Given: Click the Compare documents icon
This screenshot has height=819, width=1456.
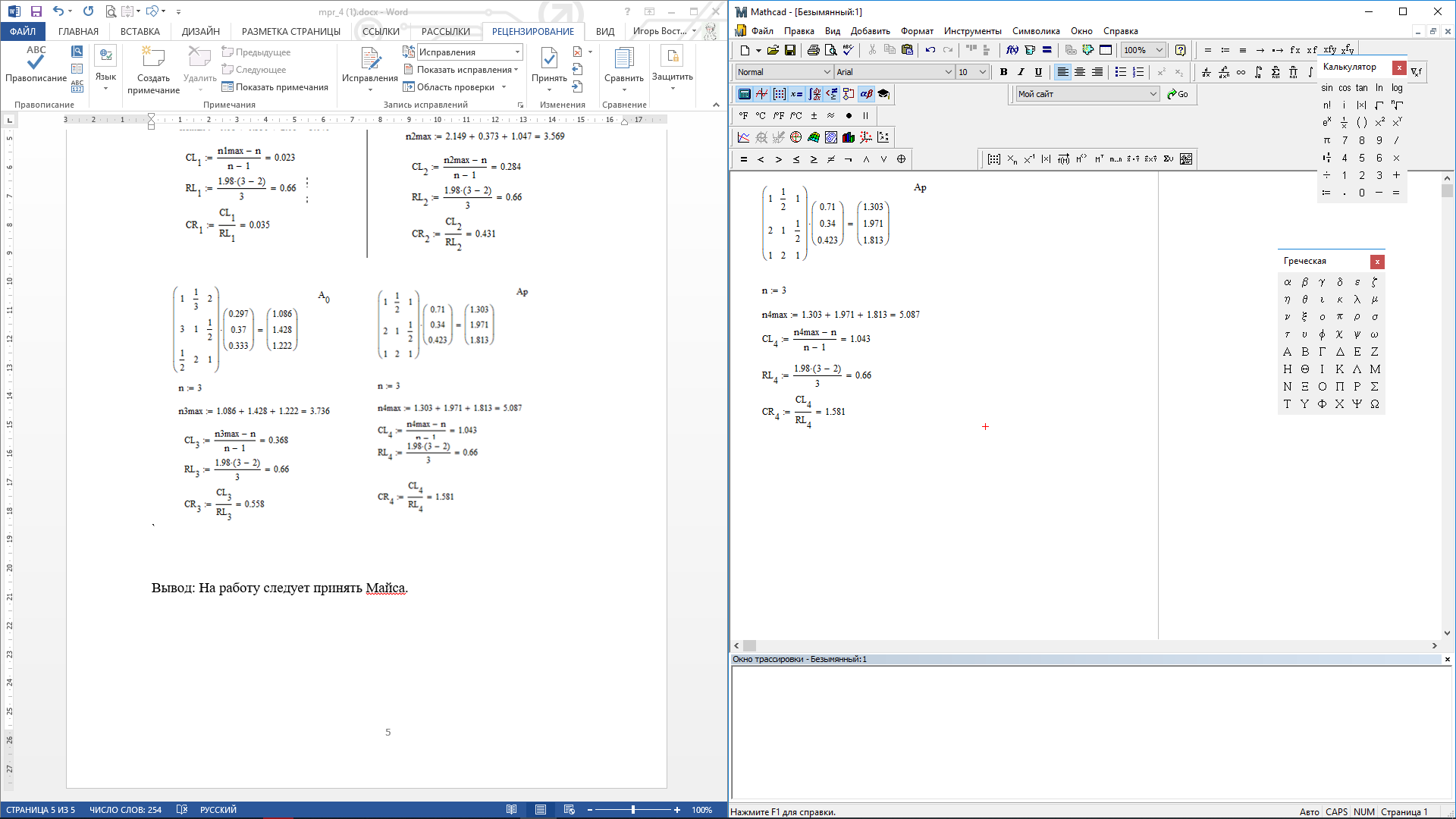Looking at the screenshot, I should [623, 58].
